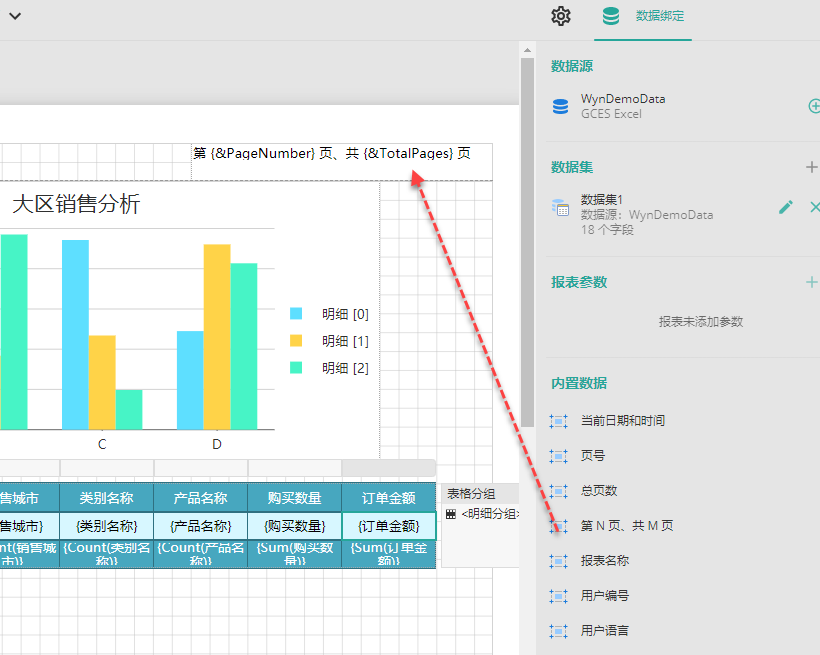Screen dimensions: 820x655
Task: Add a new dataset in 数据集 section
Action: pos(811,167)
